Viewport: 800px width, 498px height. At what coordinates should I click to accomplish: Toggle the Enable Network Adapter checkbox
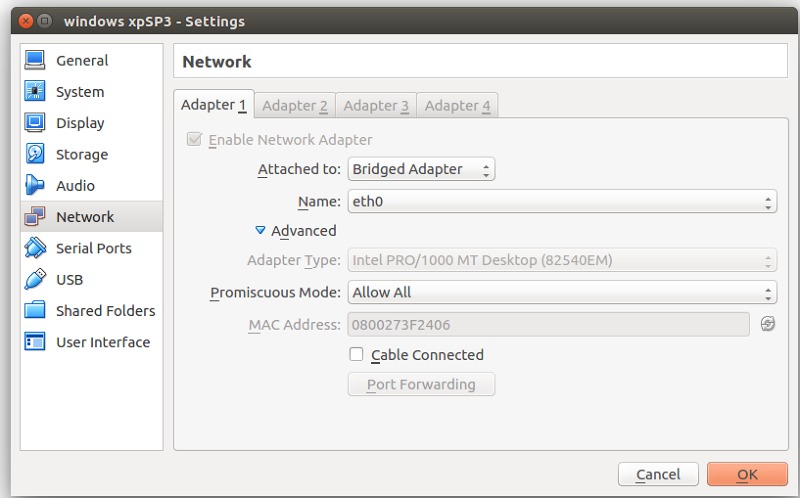[x=194, y=140]
